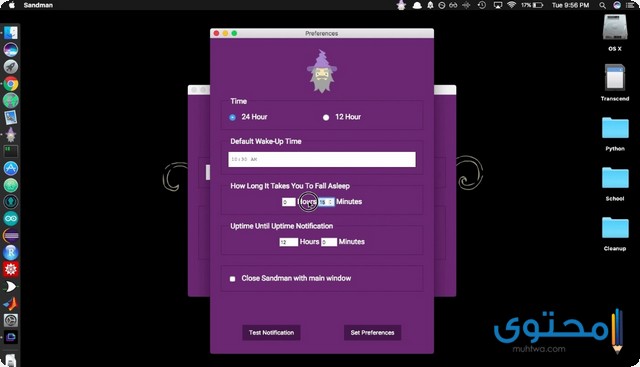Image resolution: width=640 pixels, height=367 pixels.
Task: Launch Siri from the dock
Action: tap(11, 50)
